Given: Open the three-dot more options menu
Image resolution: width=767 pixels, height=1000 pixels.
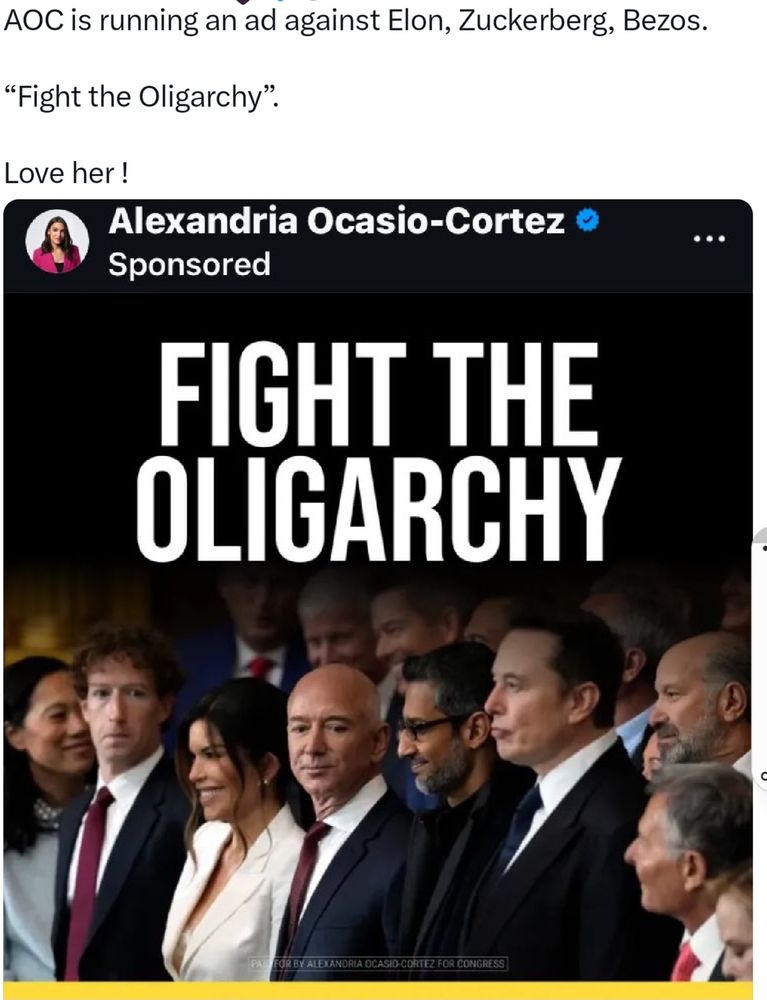Looking at the screenshot, I should point(709,239).
